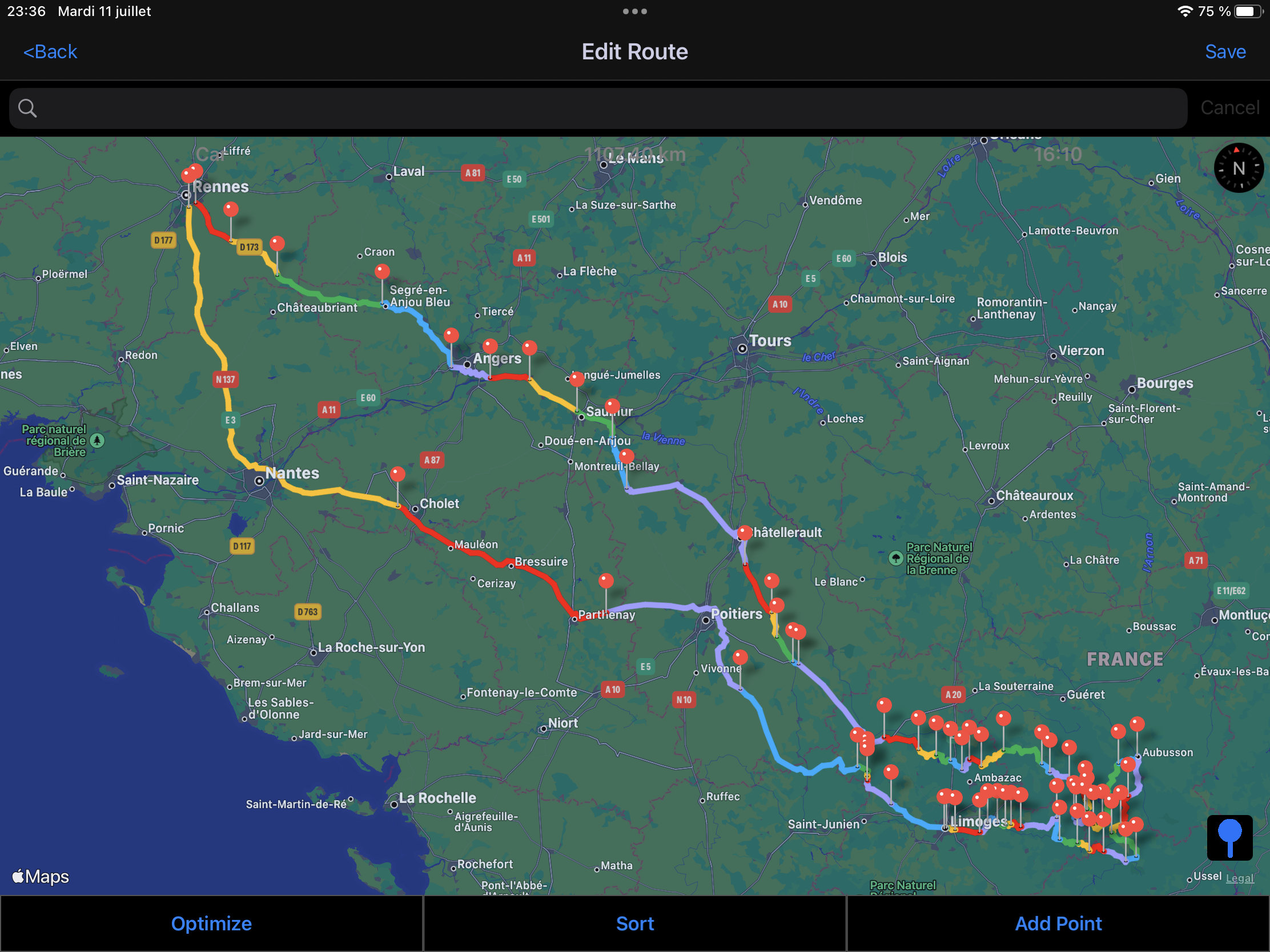
Task: Select the red pin near Cholet
Action: 397,474
